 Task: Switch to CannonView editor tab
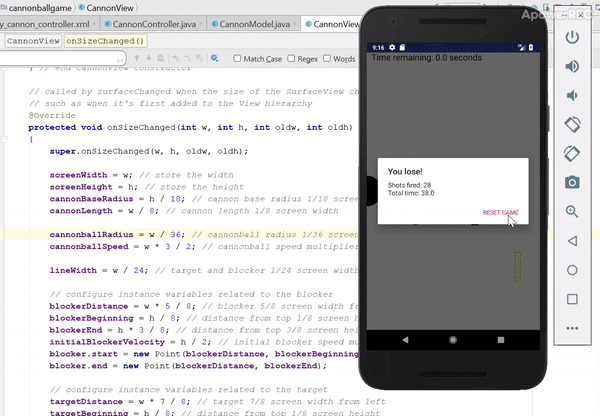click(333, 24)
